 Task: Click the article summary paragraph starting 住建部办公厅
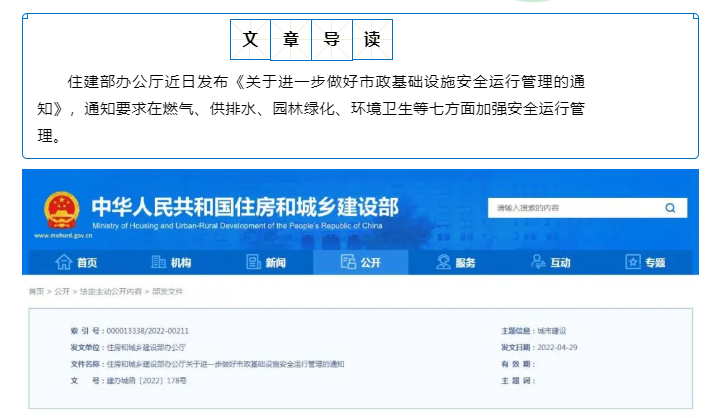[x=311, y=108]
